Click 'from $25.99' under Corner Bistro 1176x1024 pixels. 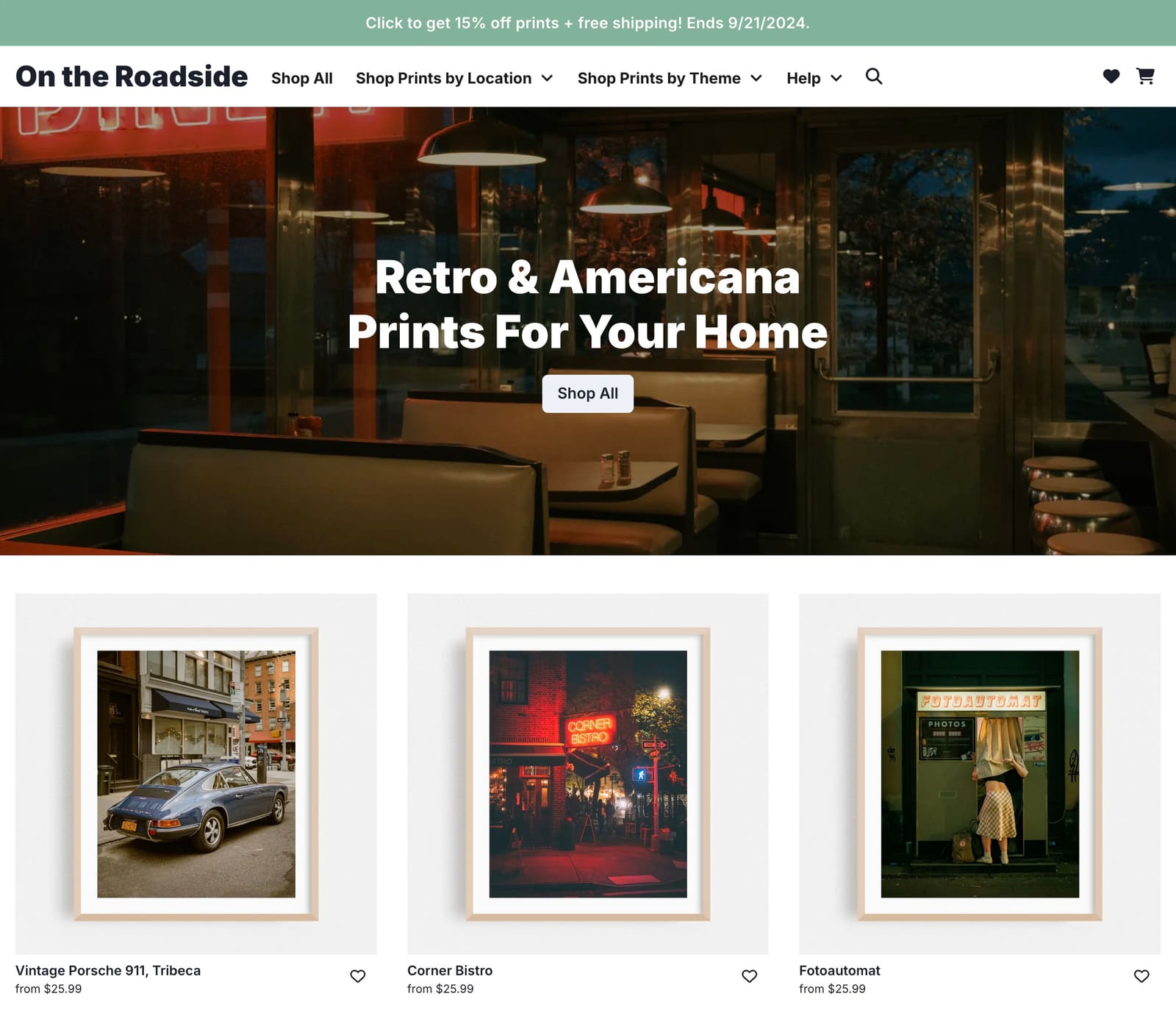pyautogui.click(x=440, y=989)
